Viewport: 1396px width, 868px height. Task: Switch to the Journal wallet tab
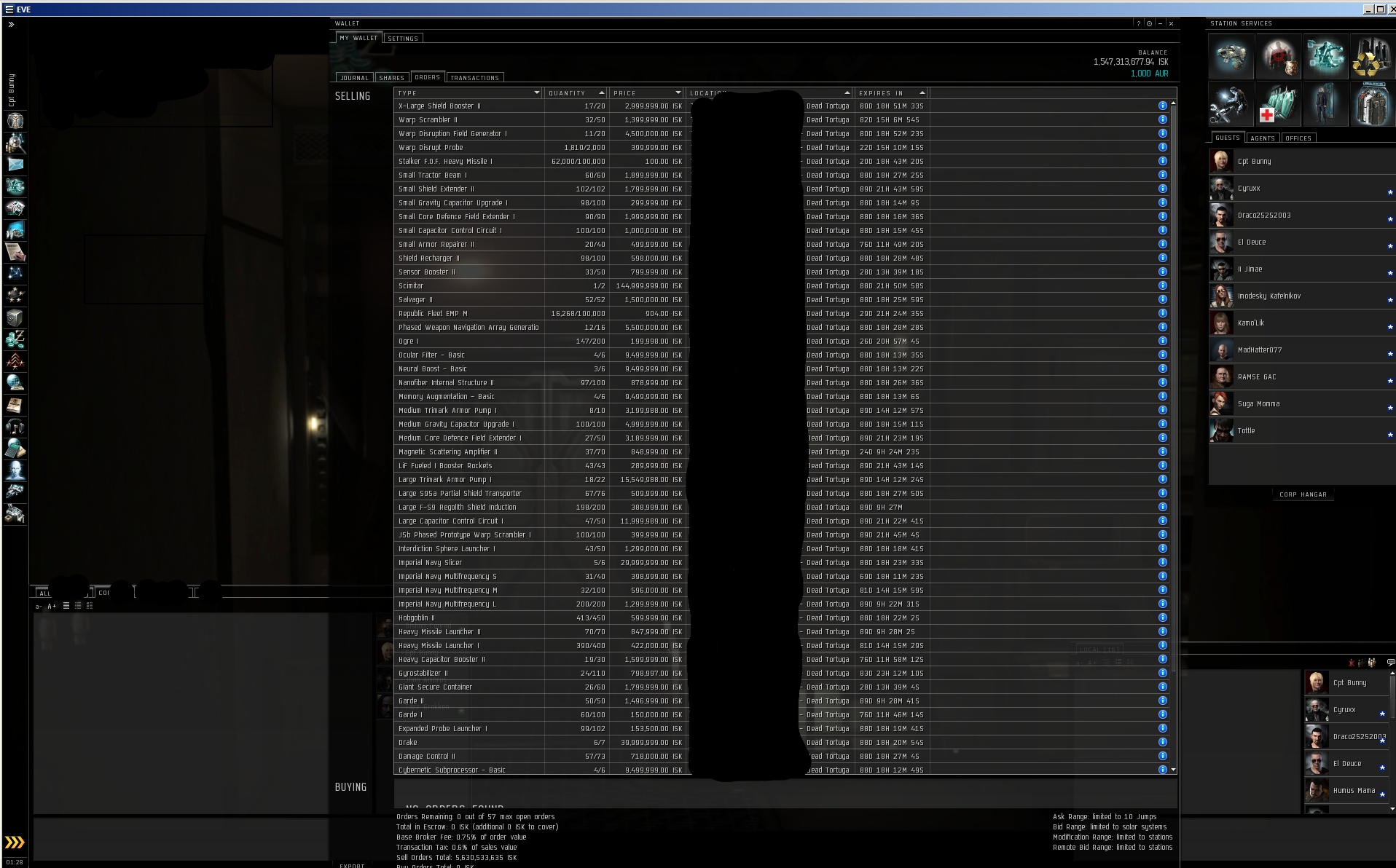[x=355, y=77]
